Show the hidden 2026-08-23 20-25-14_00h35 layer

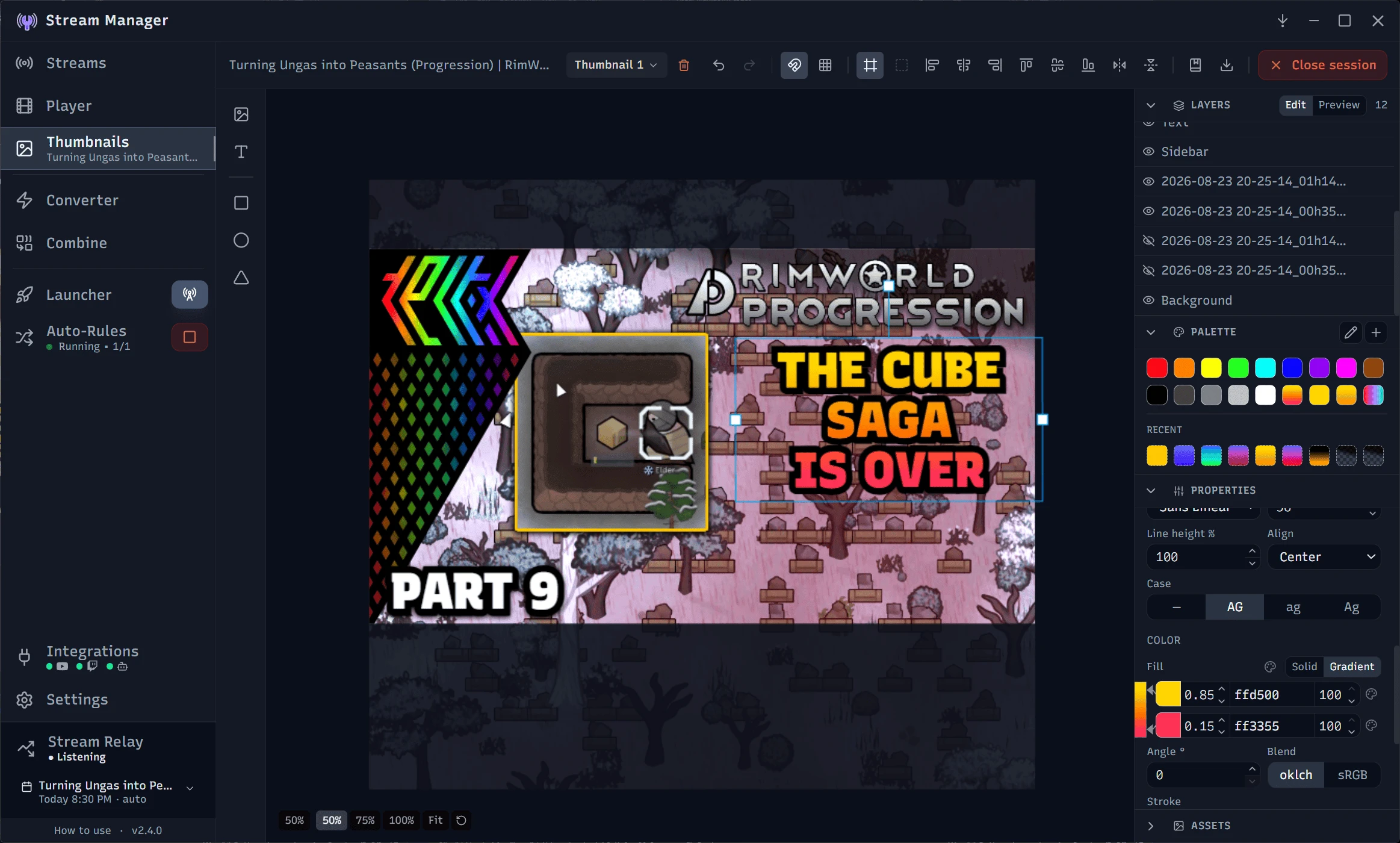pos(1148,270)
